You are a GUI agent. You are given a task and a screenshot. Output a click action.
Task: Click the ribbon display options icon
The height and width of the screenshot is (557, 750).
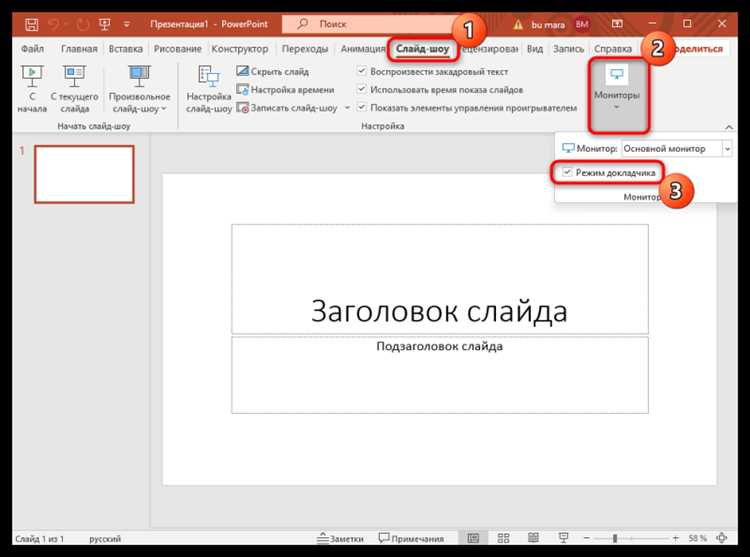point(618,23)
